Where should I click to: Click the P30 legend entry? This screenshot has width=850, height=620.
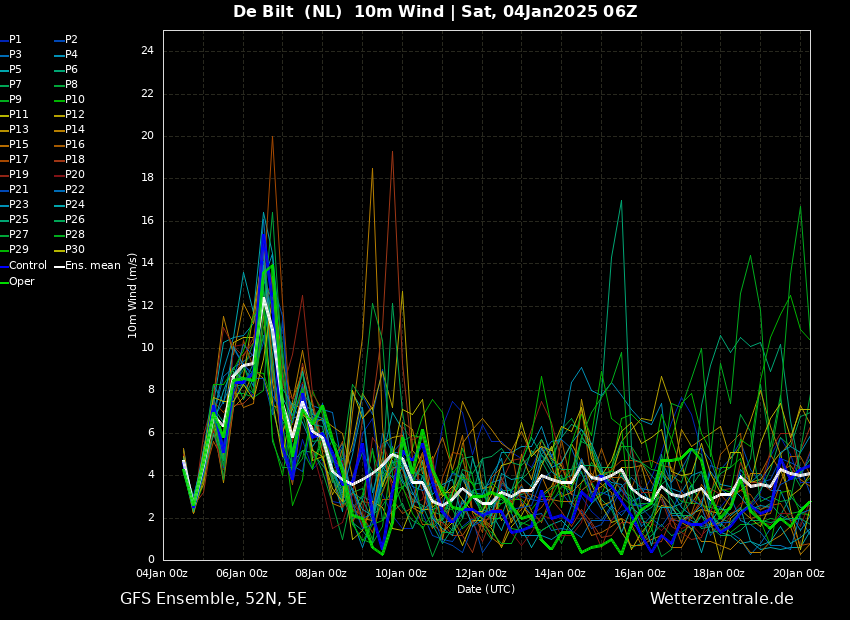pyautogui.click(x=75, y=250)
